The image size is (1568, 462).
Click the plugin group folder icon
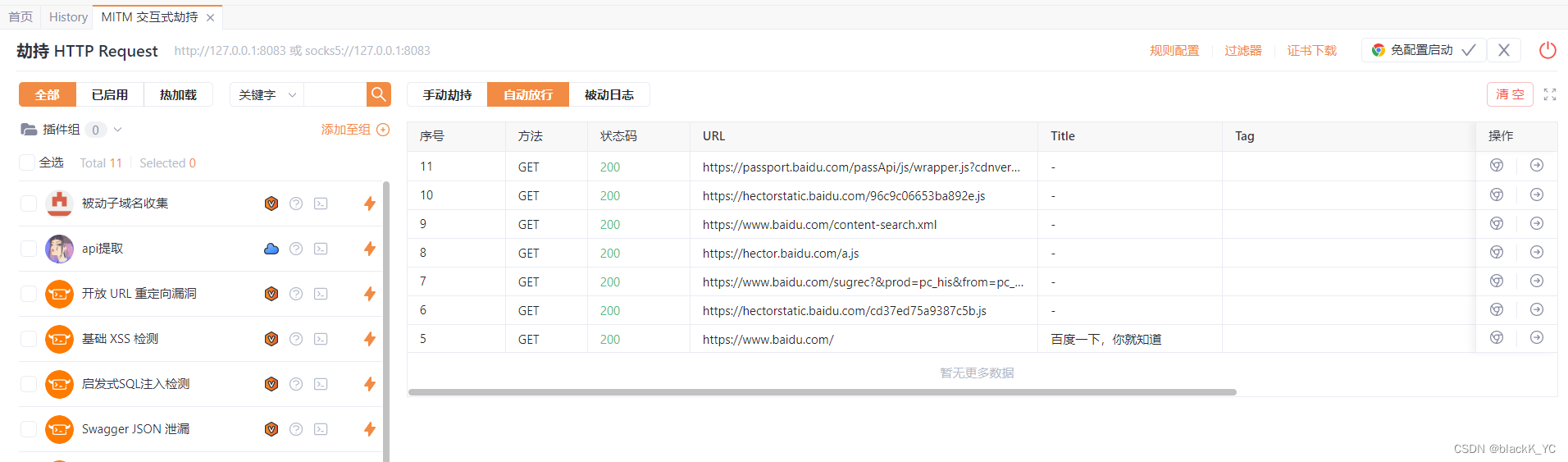point(29,130)
